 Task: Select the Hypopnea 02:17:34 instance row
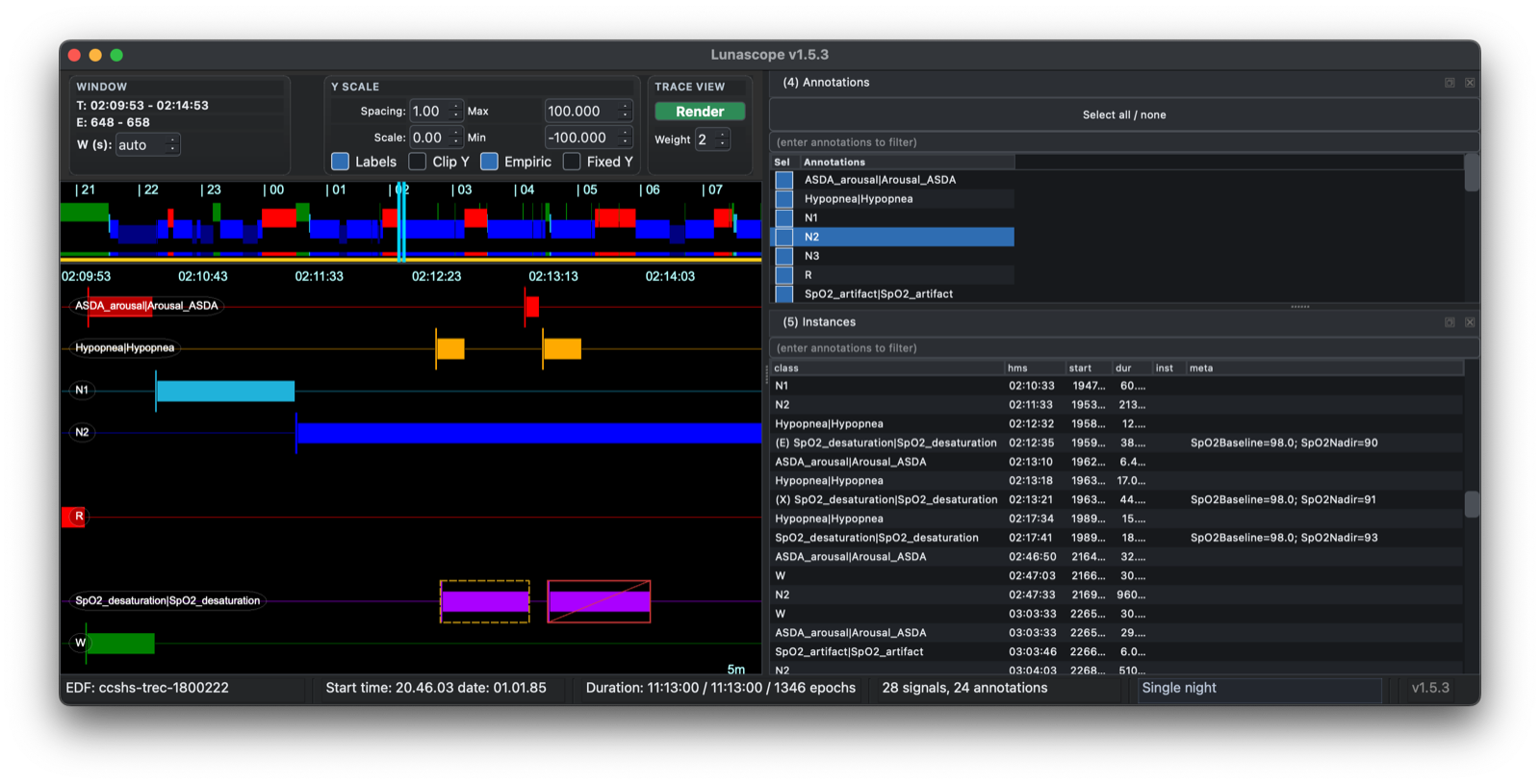[1116, 518]
